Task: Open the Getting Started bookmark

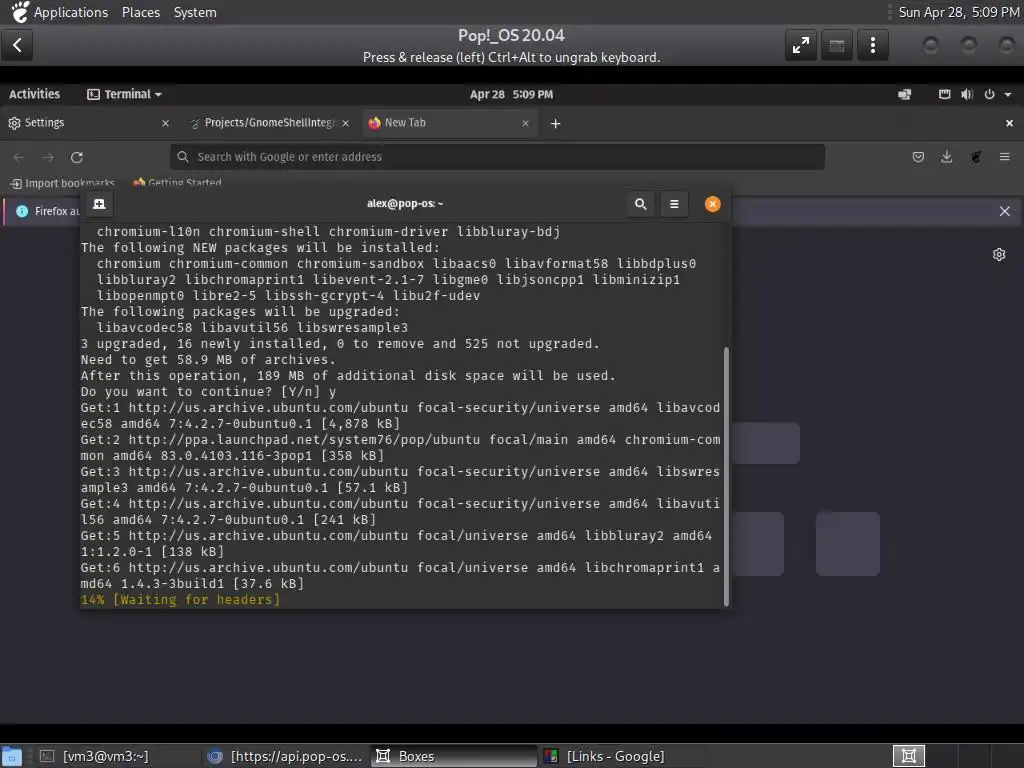Action: tap(177, 184)
